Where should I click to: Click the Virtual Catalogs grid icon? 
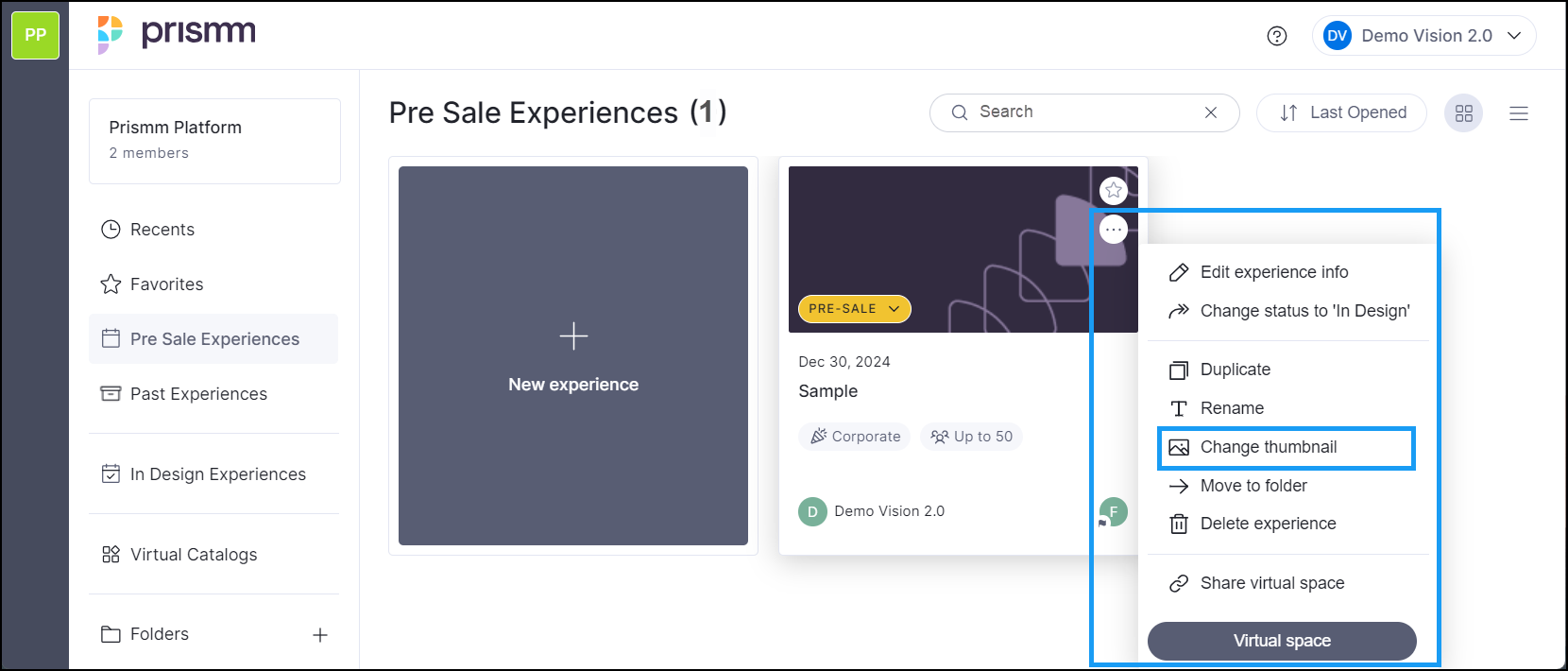tap(111, 554)
